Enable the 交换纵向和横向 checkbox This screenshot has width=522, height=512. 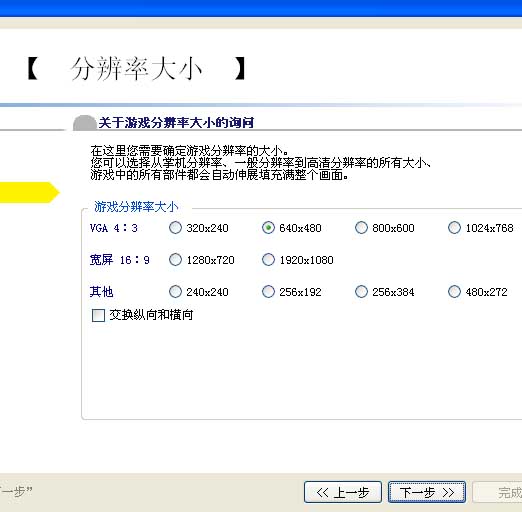tap(98, 315)
